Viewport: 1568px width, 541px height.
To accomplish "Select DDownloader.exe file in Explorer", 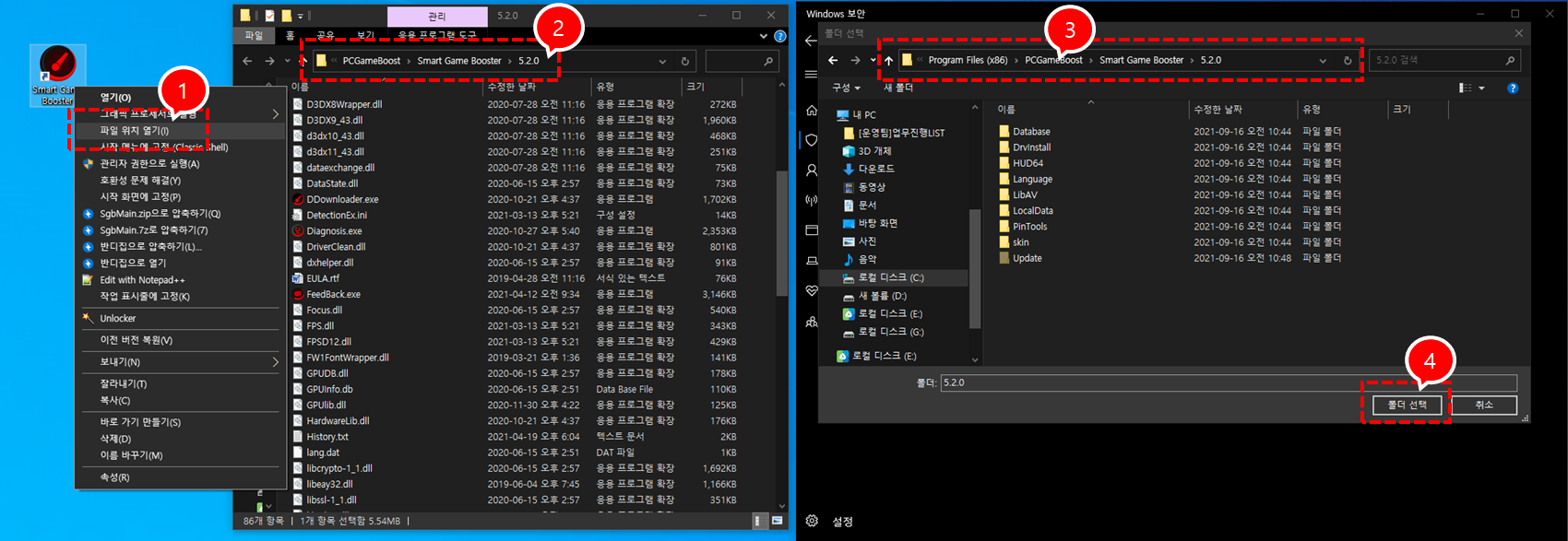I will pos(342,199).
